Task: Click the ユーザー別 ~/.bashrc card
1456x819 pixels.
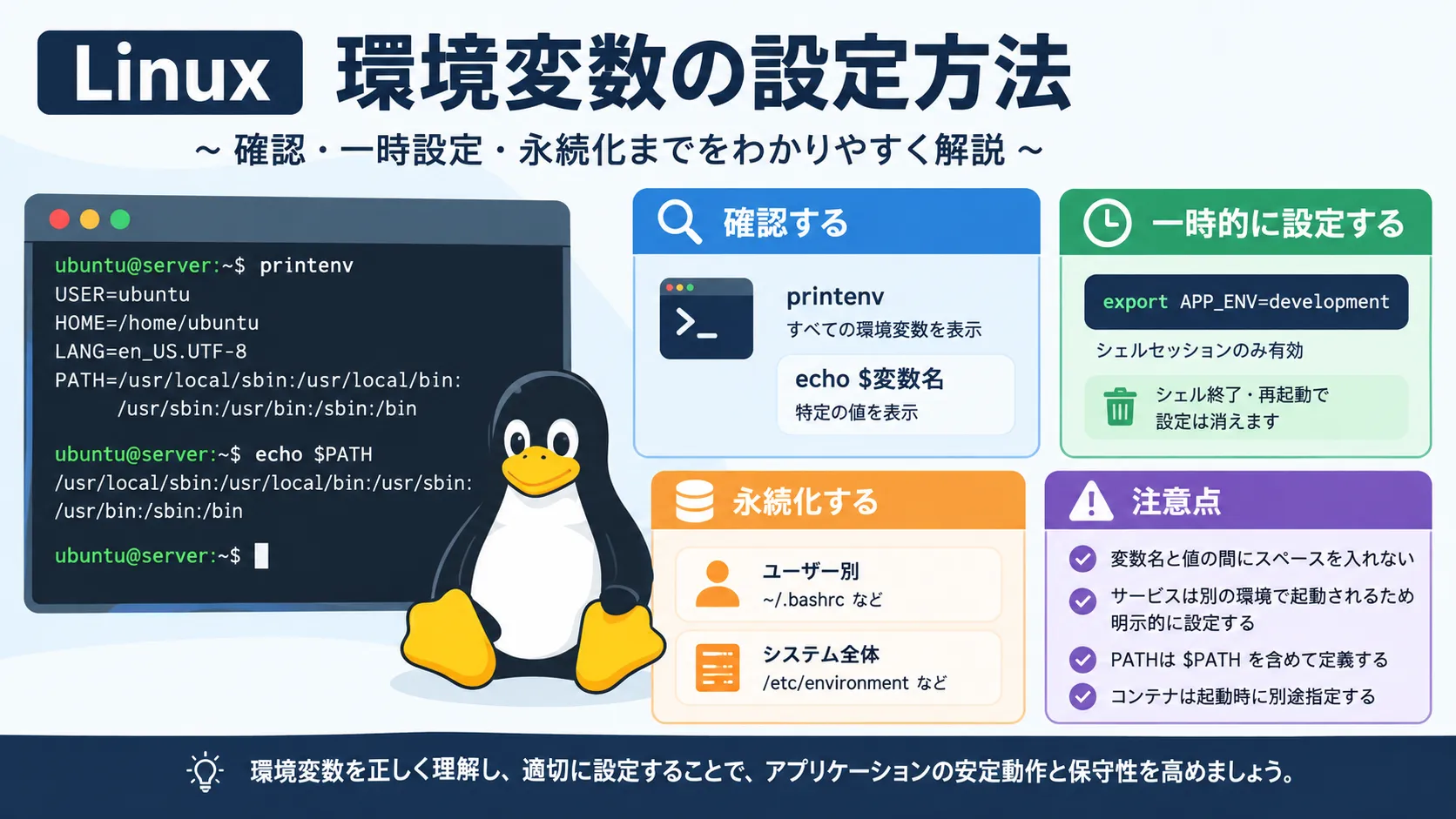Action: pos(839,585)
